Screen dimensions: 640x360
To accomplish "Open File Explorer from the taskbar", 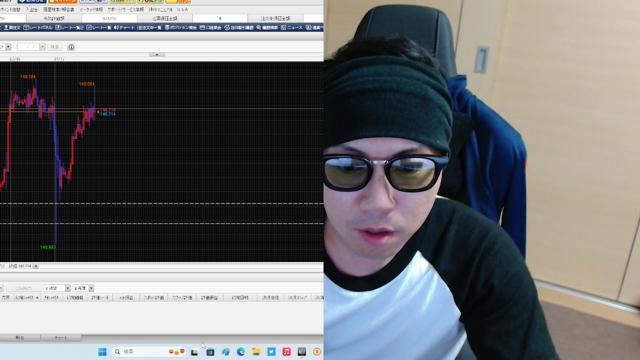I will click(x=256, y=351).
